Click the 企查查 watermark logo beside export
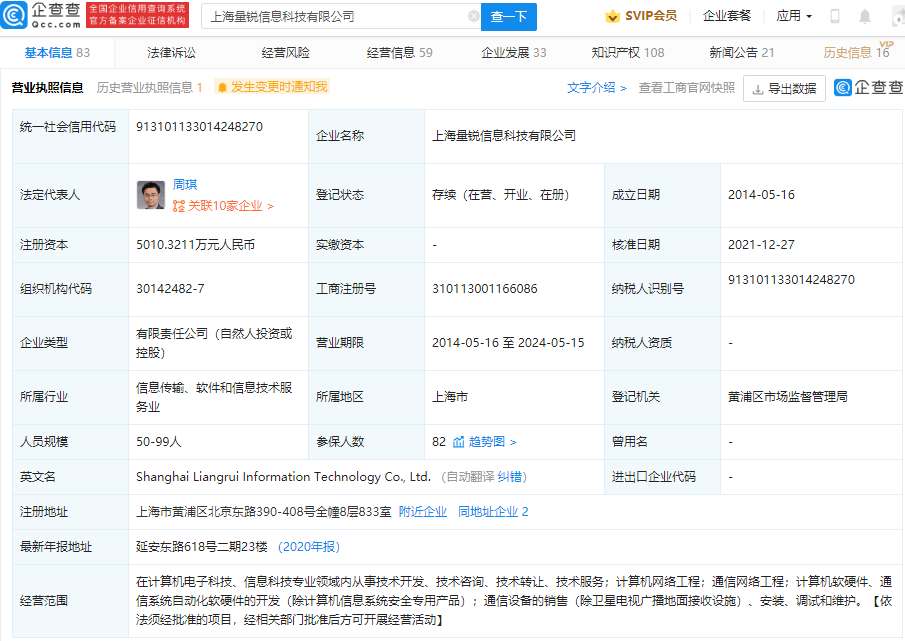Viewport: 905px width, 641px height. pyautogui.click(x=868, y=88)
